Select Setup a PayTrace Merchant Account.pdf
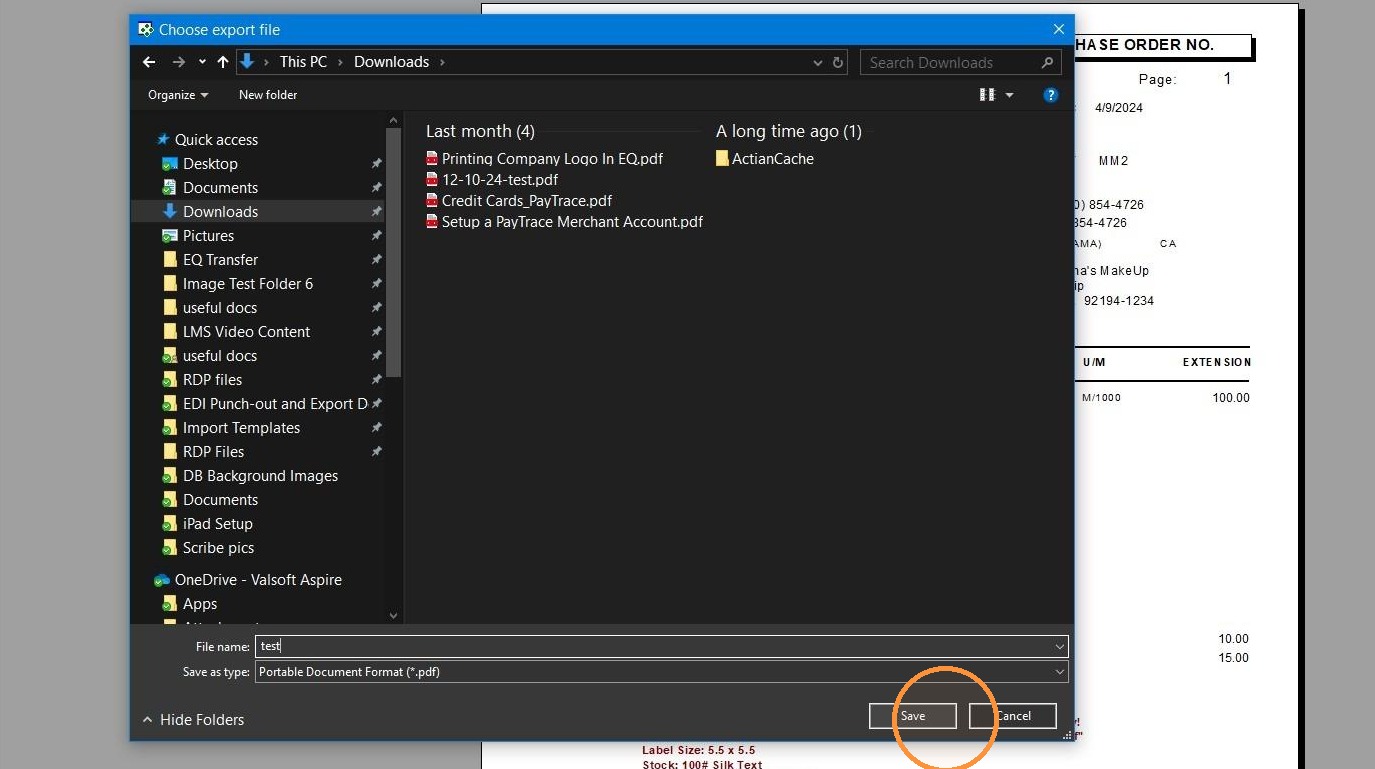This screenshot has height=769, width=1375. pos(572,222)
